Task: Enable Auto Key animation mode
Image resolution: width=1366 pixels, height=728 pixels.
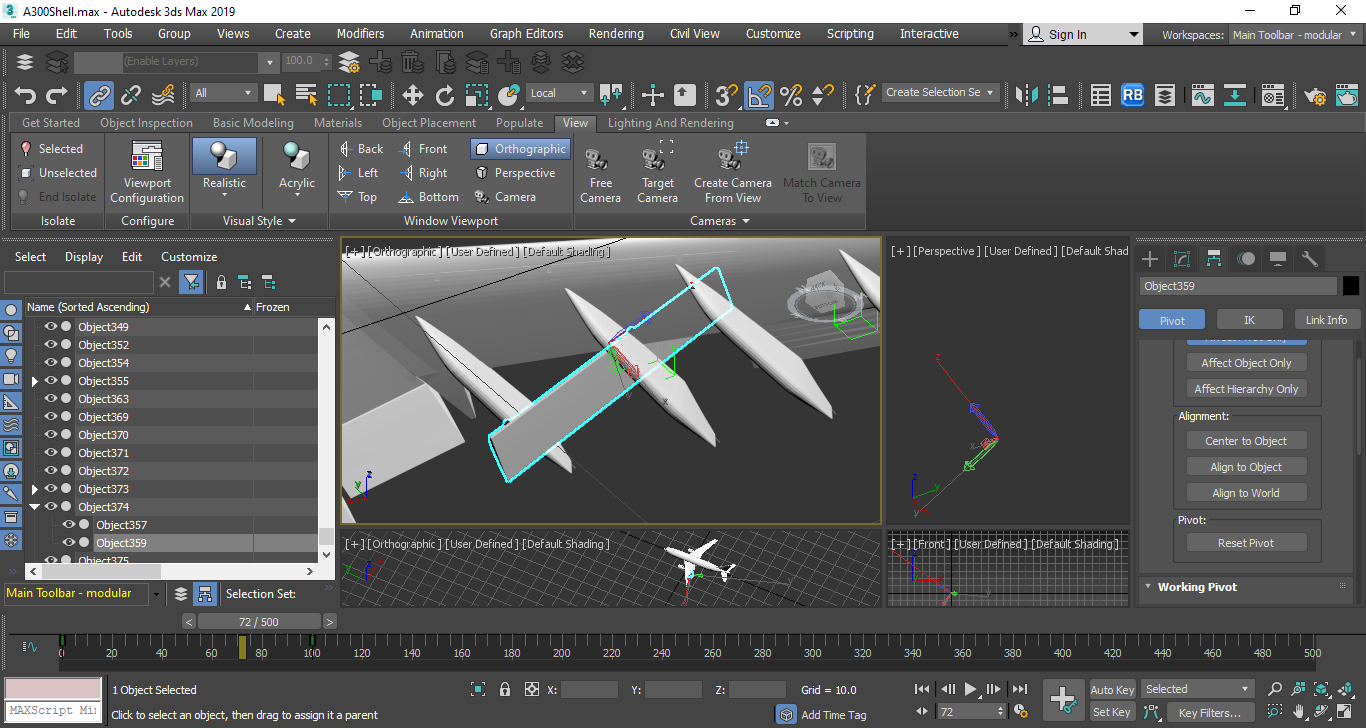Action: click(1112, 689)
